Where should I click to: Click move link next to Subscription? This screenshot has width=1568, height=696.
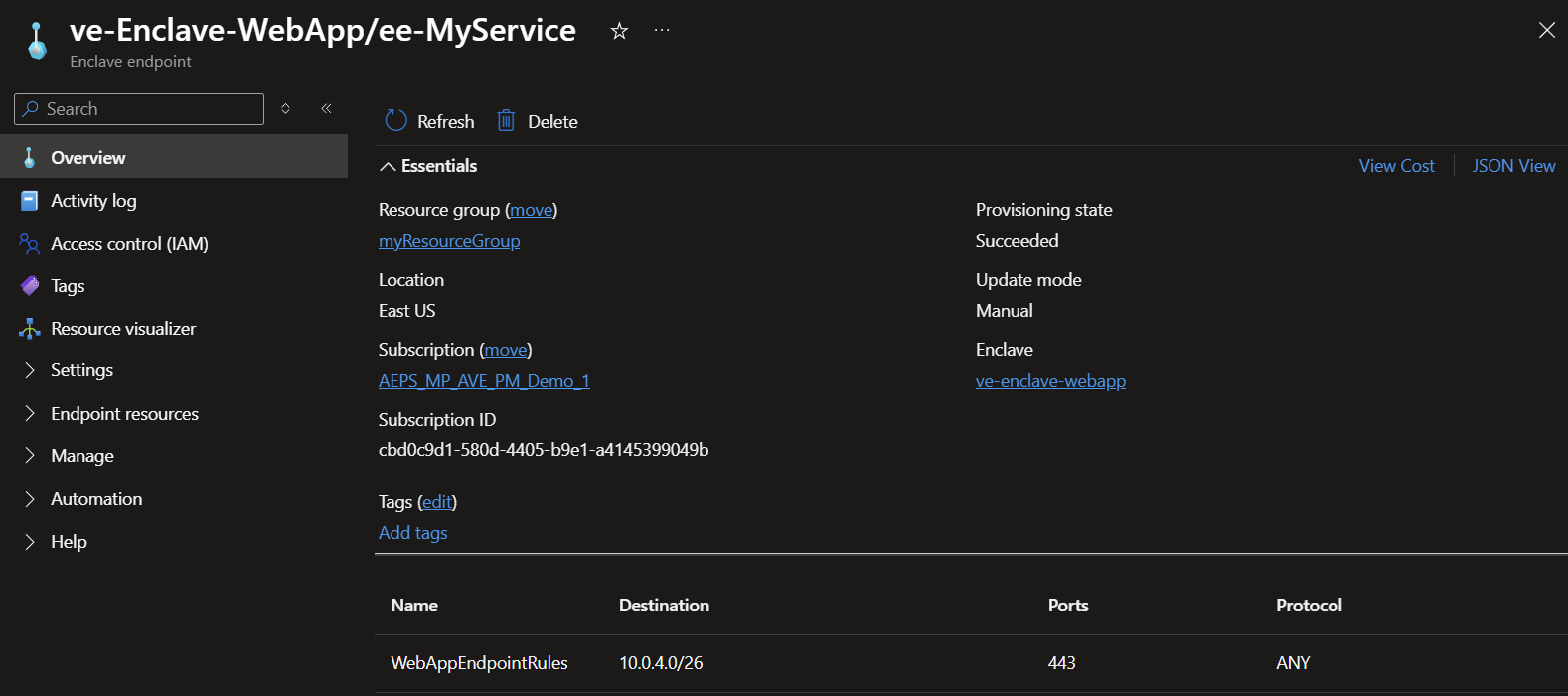coord(506,350)
